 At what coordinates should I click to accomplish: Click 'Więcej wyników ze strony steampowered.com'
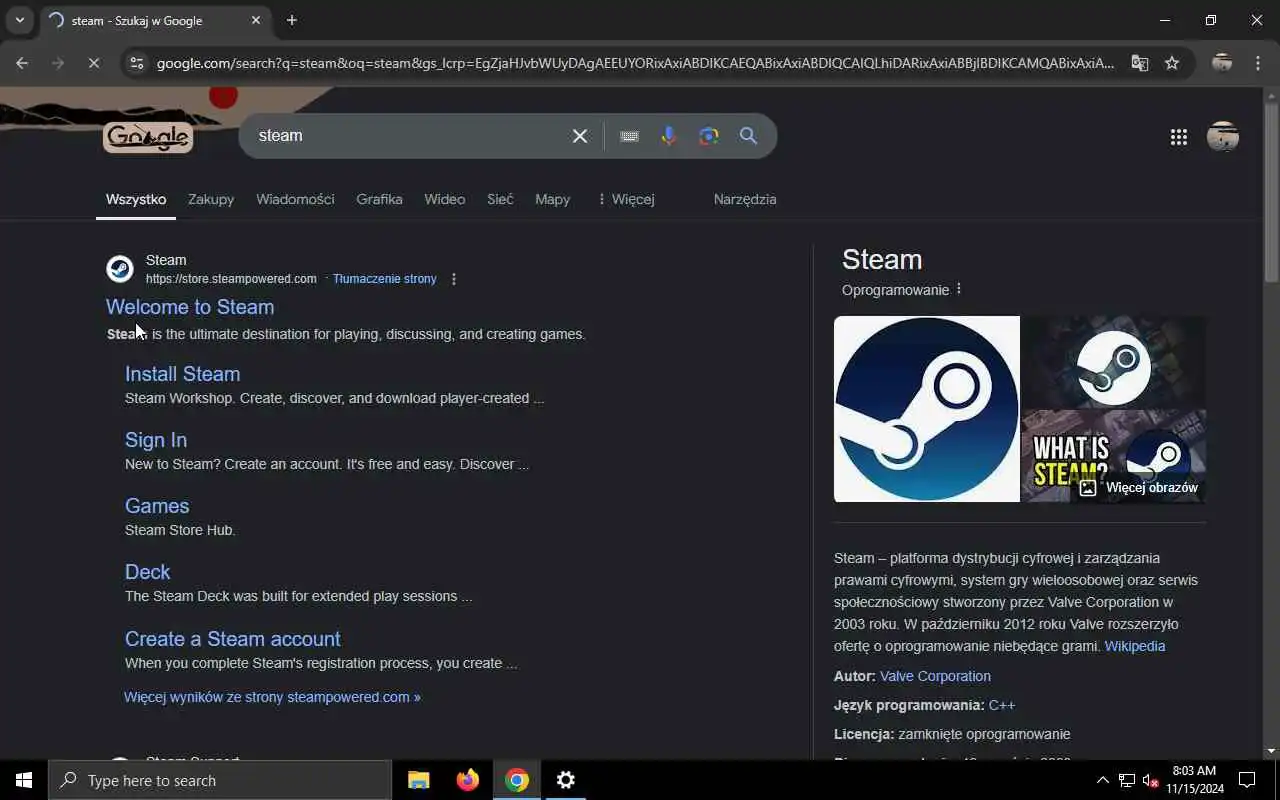pyautogui.click(x=272, y=697)
